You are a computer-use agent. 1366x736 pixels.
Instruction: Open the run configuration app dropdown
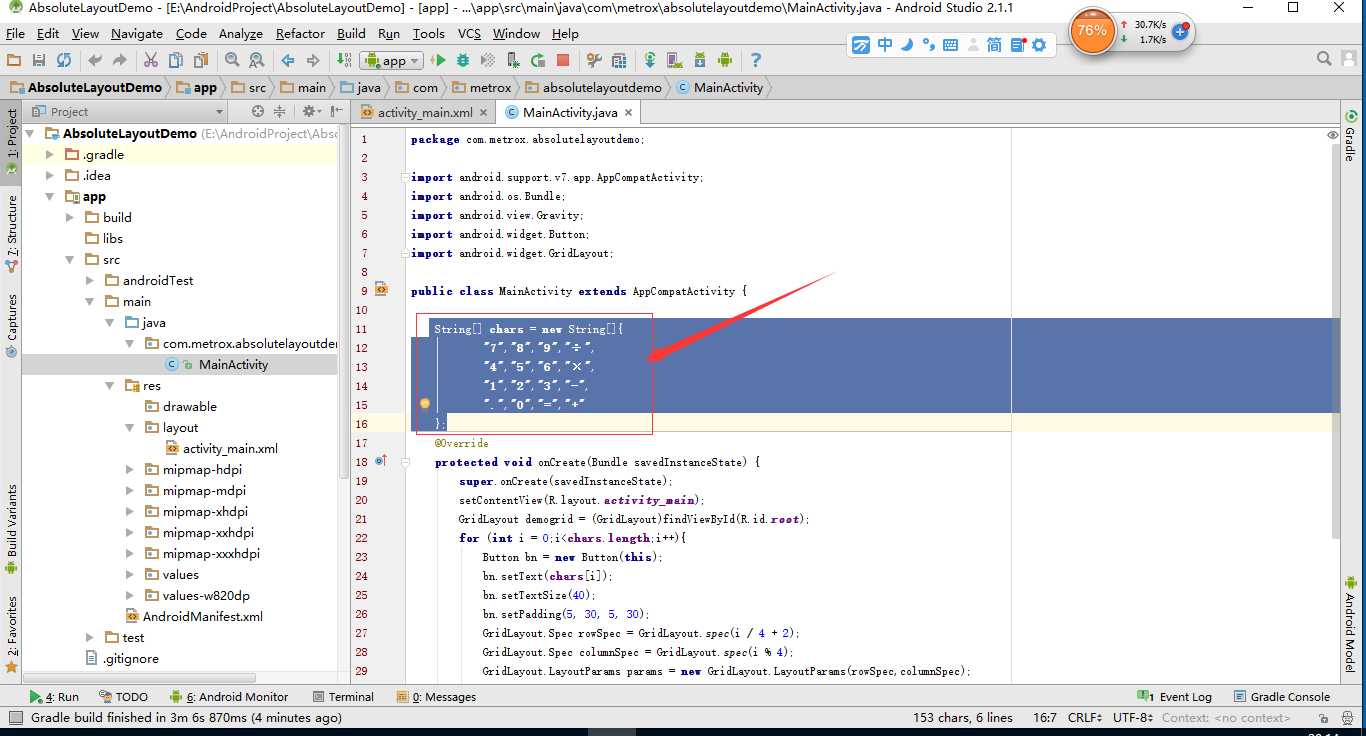(x=392, y=61)
